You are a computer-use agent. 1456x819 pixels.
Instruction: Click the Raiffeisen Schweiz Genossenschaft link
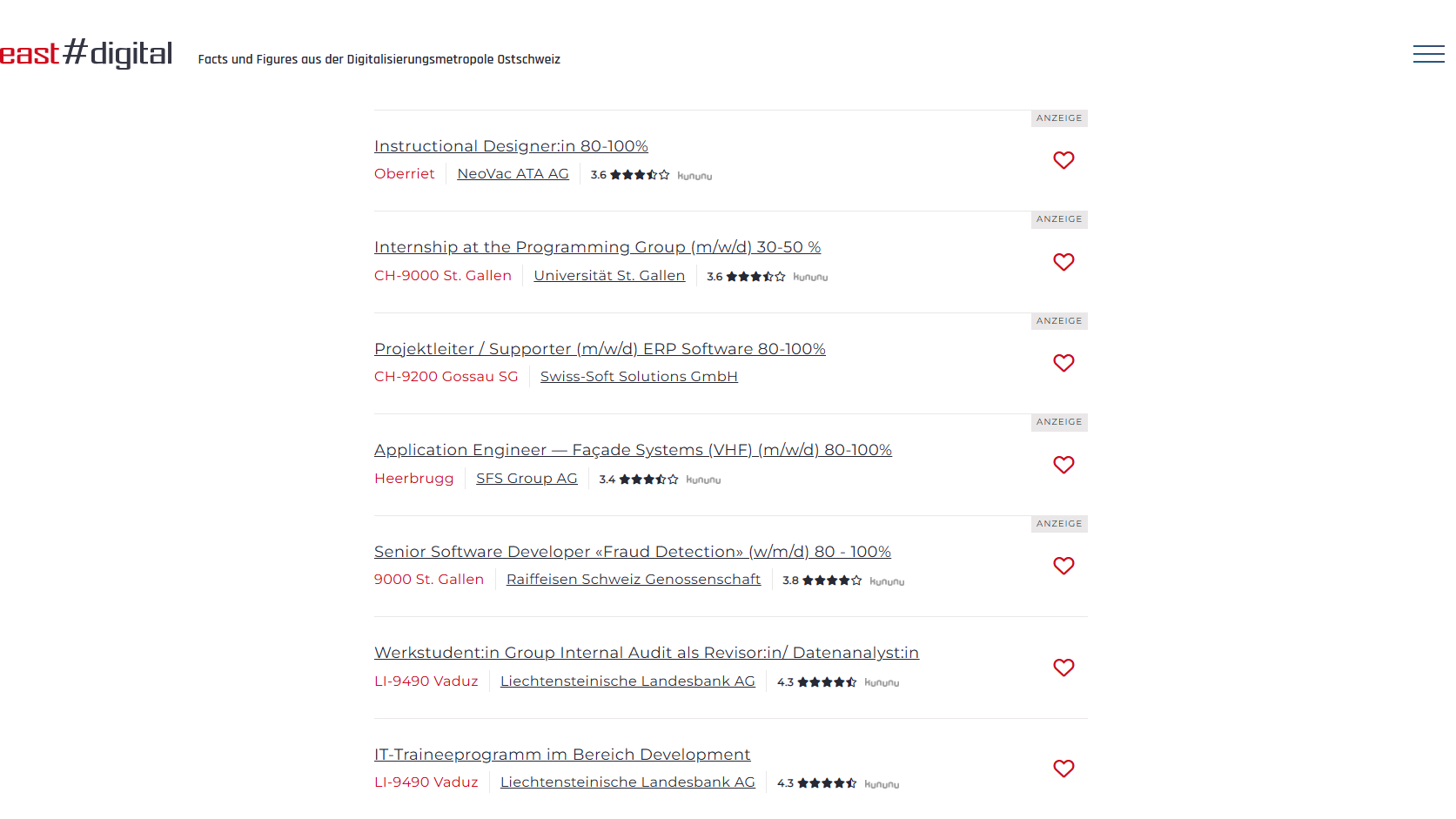click(x=634, y=579)
